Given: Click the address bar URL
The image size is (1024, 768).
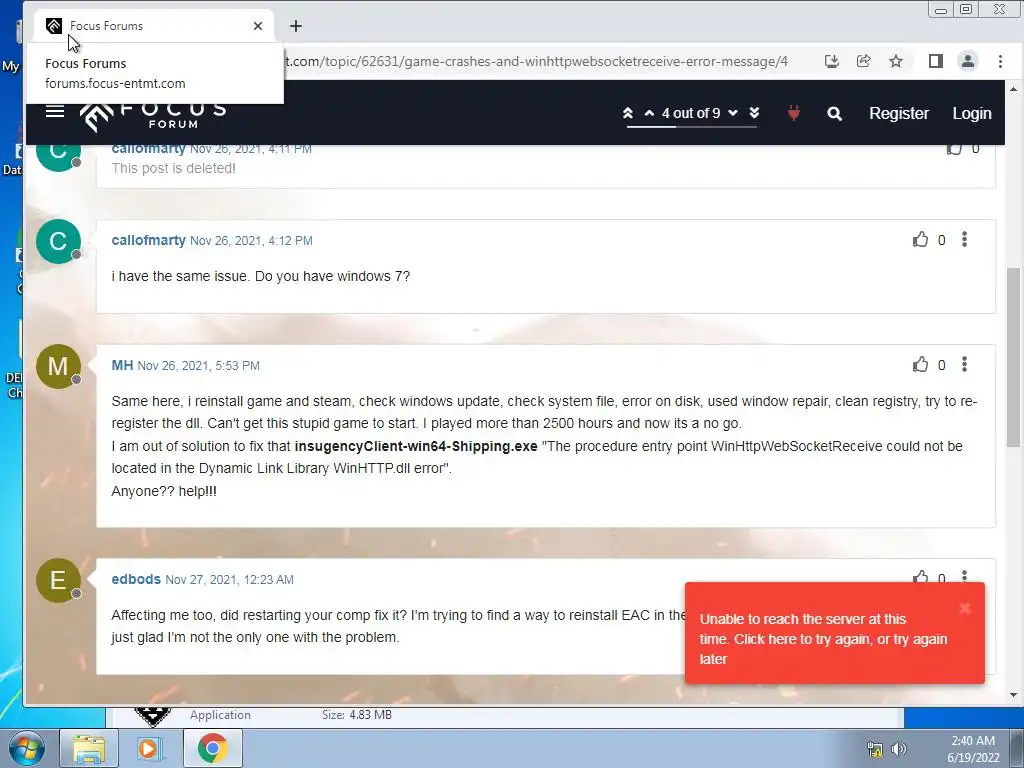Looking at the screenshot, I should click(538, 61).
